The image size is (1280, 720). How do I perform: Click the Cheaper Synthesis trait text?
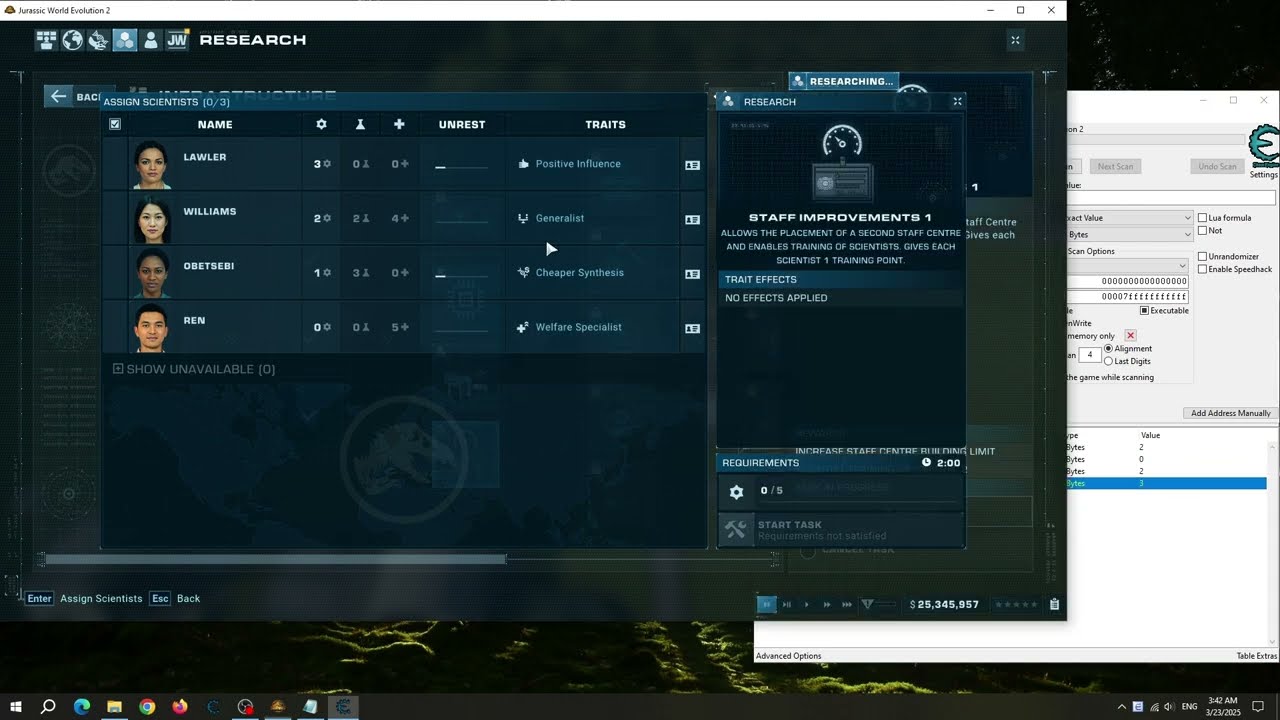tap(580, 273)
